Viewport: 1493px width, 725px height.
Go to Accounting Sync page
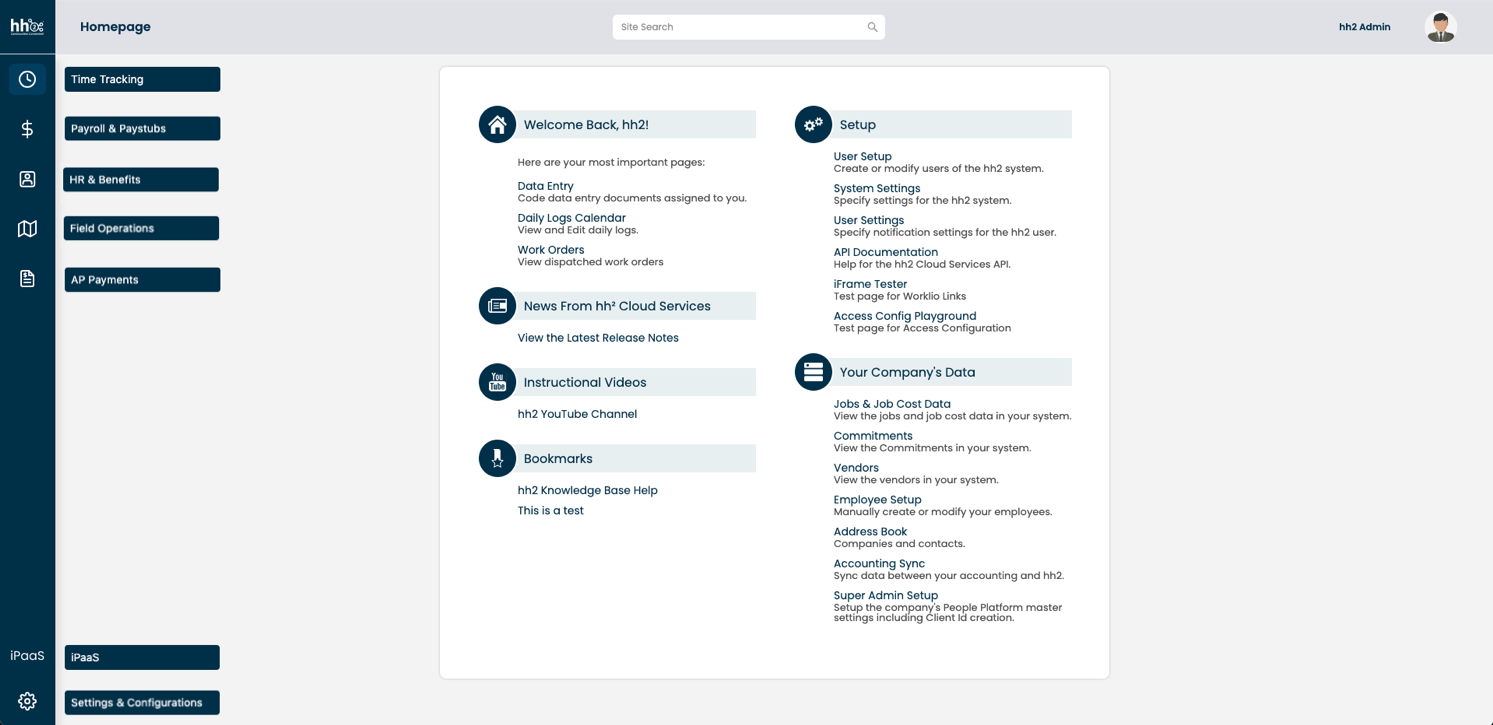coord(879,564)
